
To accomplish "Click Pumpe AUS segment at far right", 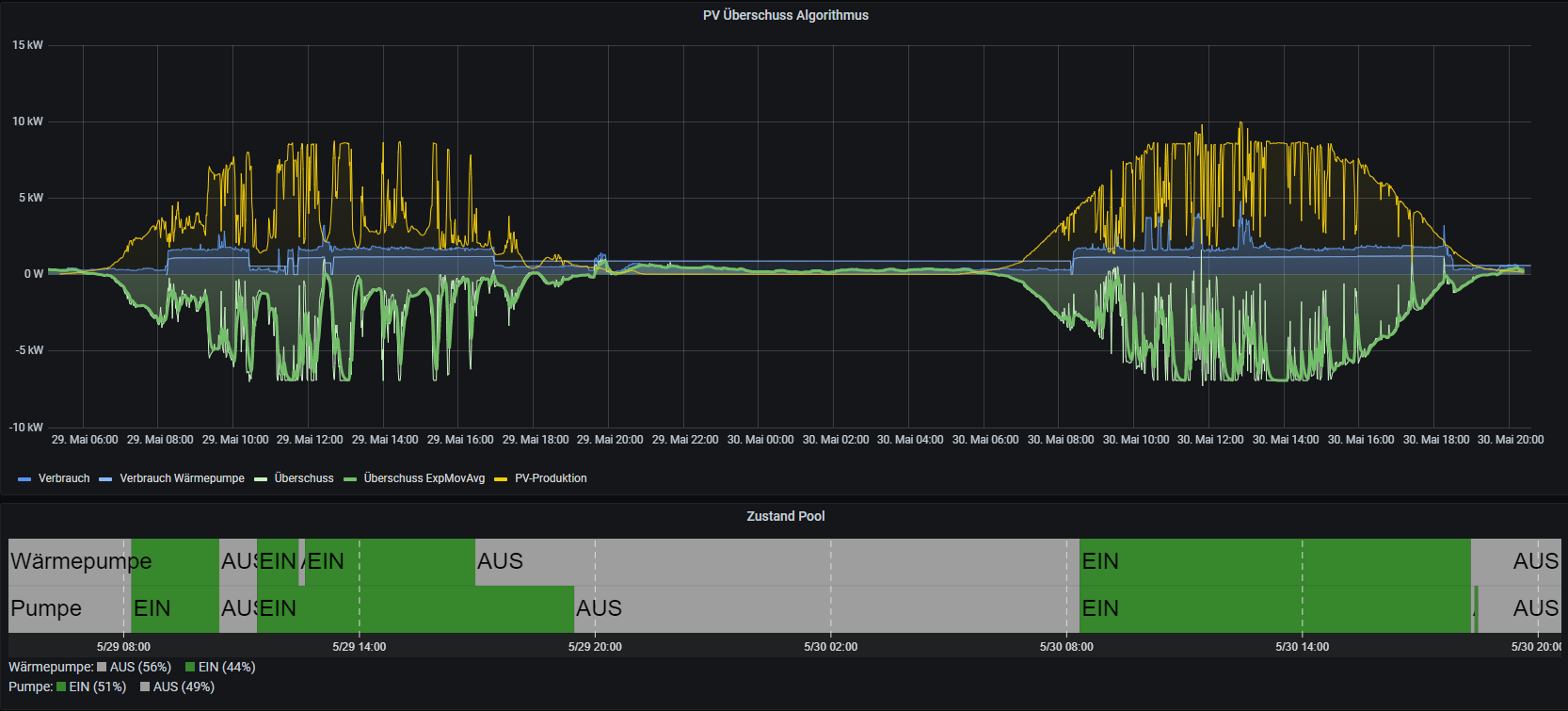I will tap(1519, 608).
